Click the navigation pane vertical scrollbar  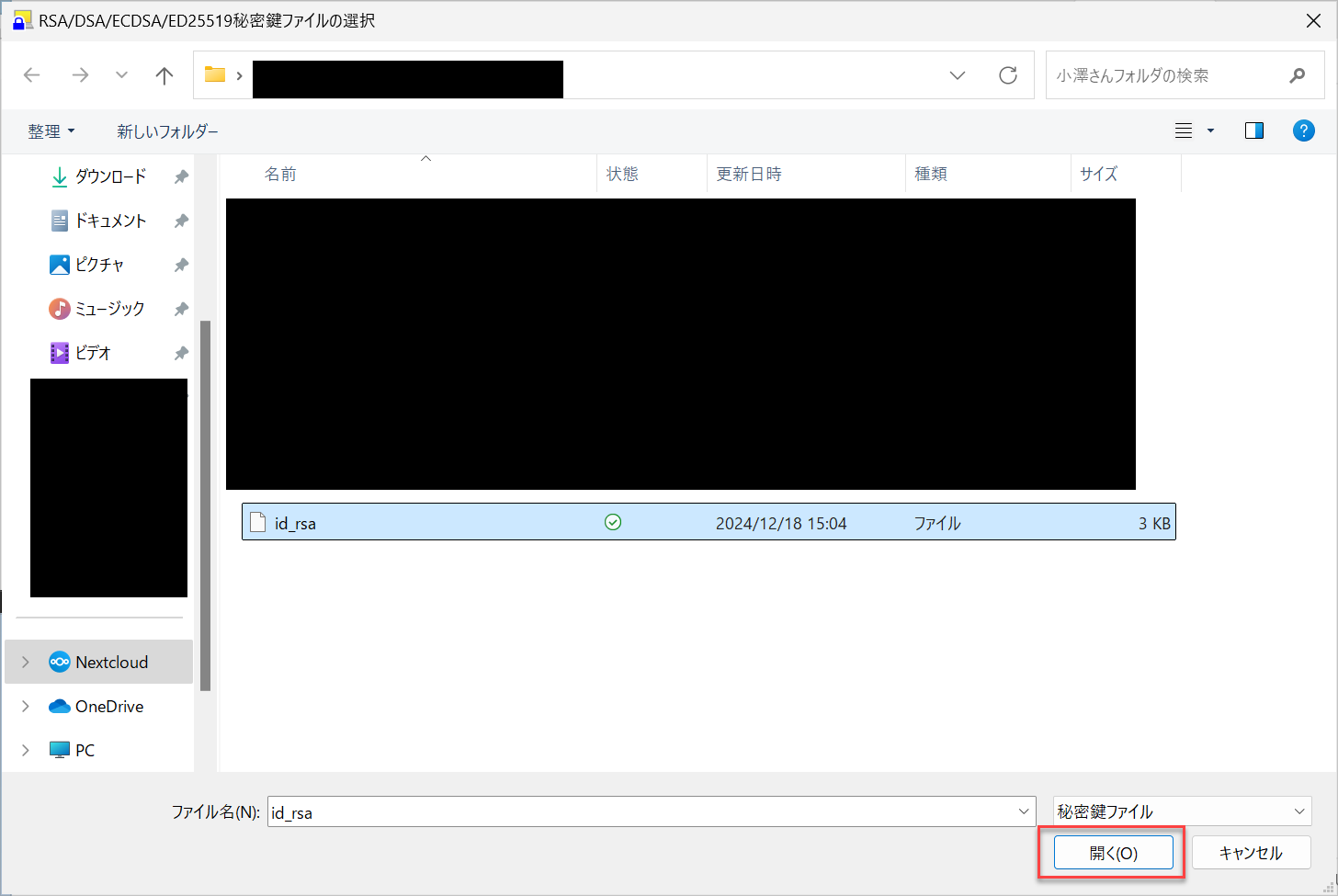click(x=205, y=505)
